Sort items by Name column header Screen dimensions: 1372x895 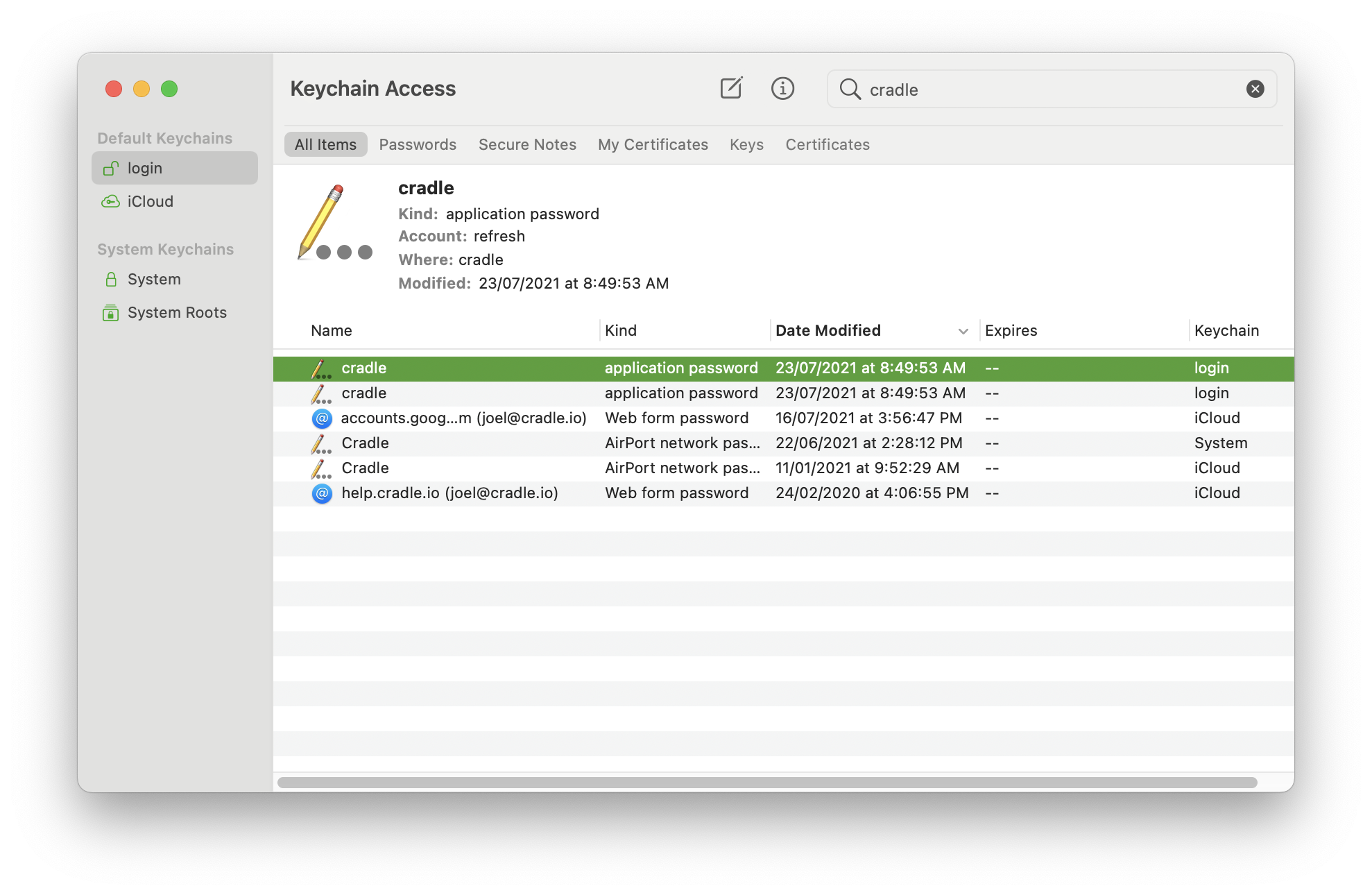click(332, 331)
